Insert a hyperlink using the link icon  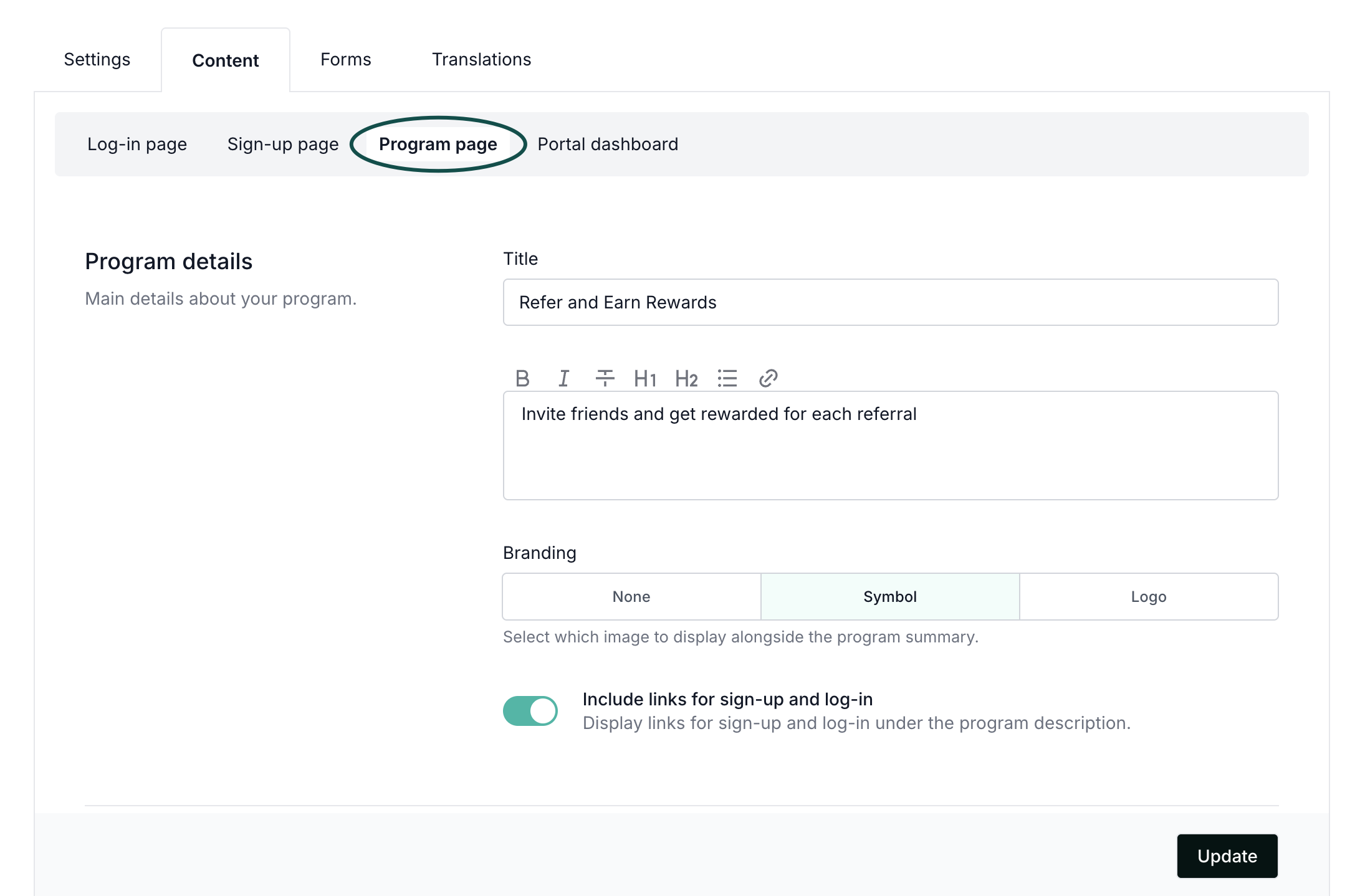768,378
